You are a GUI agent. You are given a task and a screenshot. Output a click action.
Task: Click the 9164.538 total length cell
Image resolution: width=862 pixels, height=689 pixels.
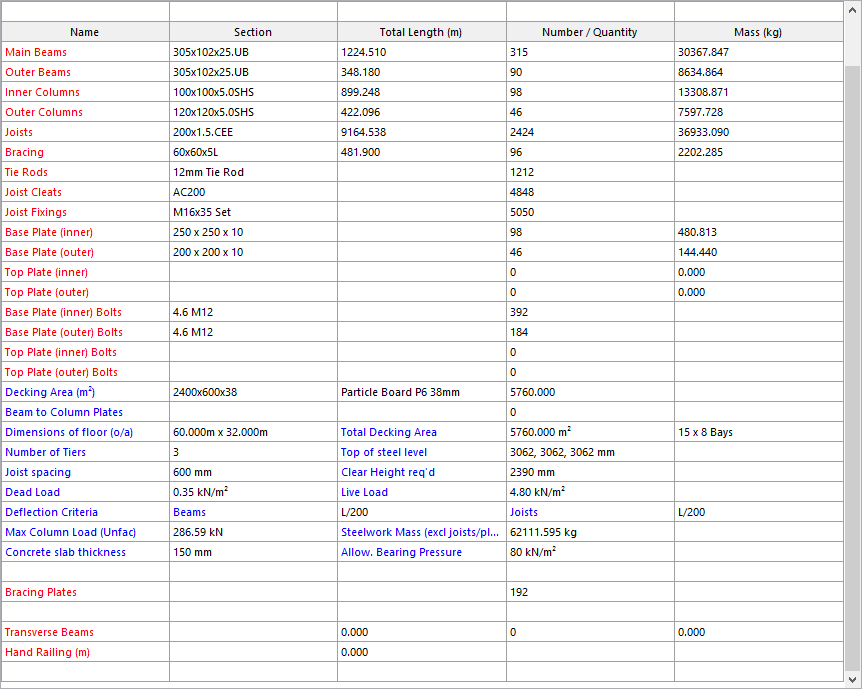422,132
